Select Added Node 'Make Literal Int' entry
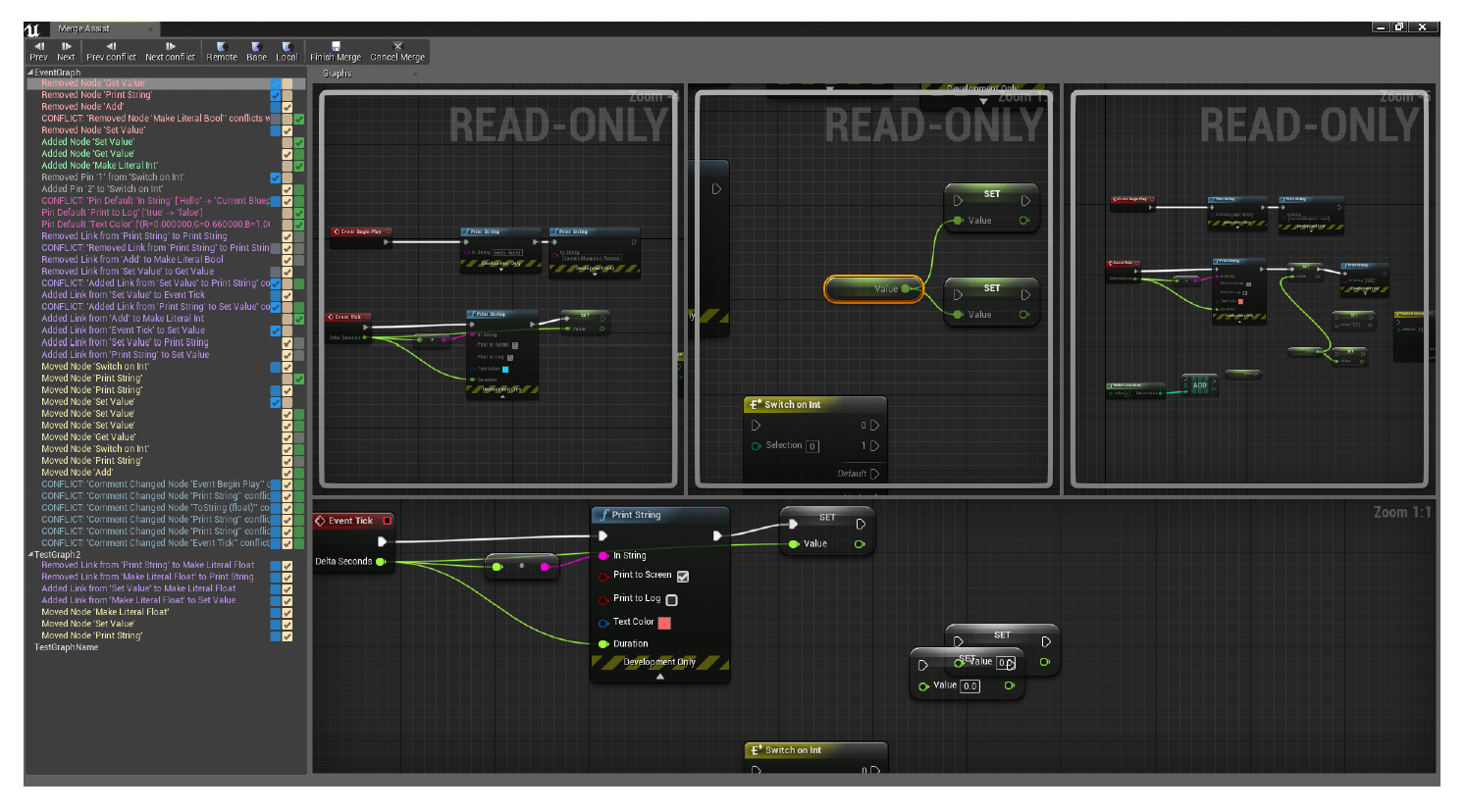The height and width of the screenshot is (812, 1466). click(x=99, y=166)
